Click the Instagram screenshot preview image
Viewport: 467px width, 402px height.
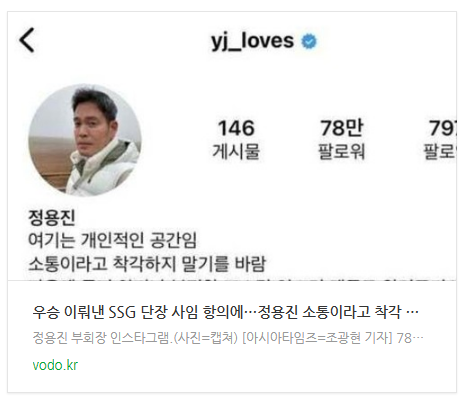coord(232,146)
